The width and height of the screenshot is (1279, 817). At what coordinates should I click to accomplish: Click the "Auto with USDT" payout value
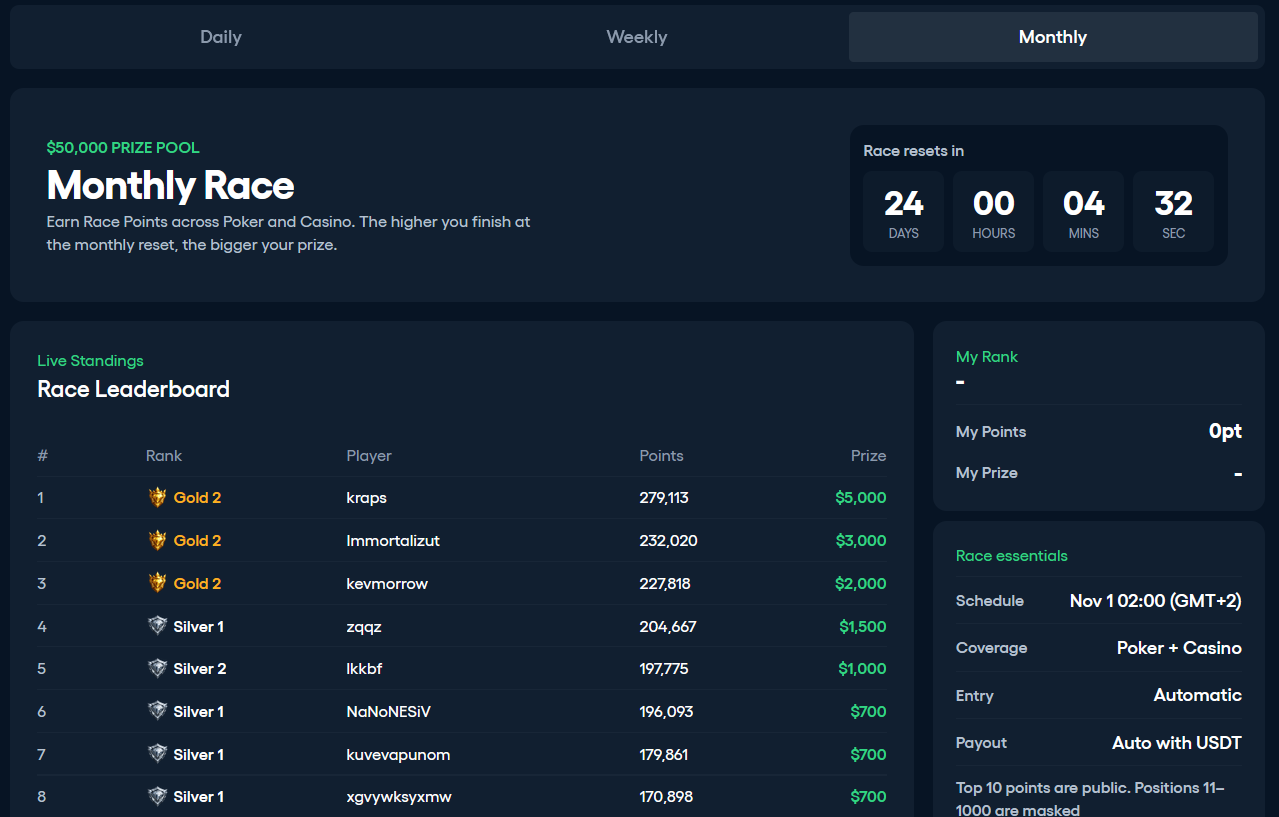pyautogui.click(x=1177, y=743)
